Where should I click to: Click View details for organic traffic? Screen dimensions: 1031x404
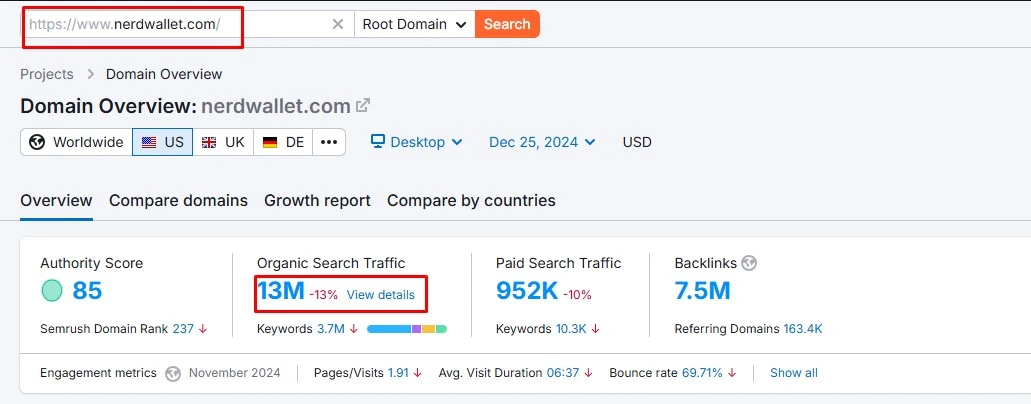pos(381,295)
